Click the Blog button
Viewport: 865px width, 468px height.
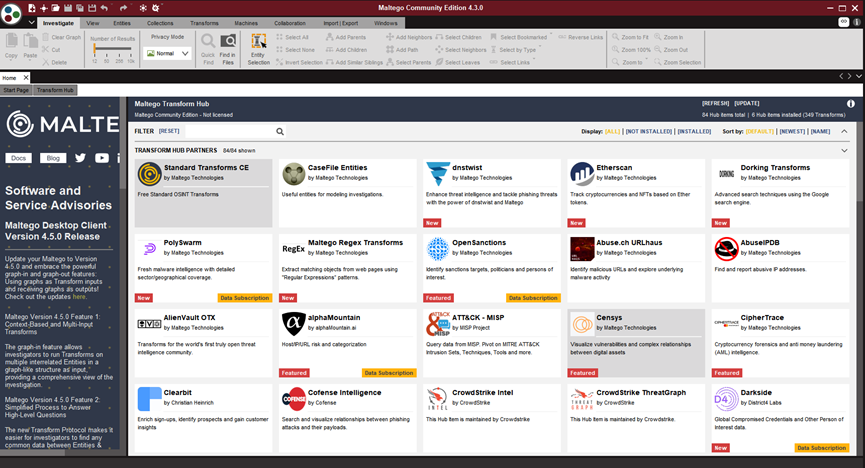(54, 158)
